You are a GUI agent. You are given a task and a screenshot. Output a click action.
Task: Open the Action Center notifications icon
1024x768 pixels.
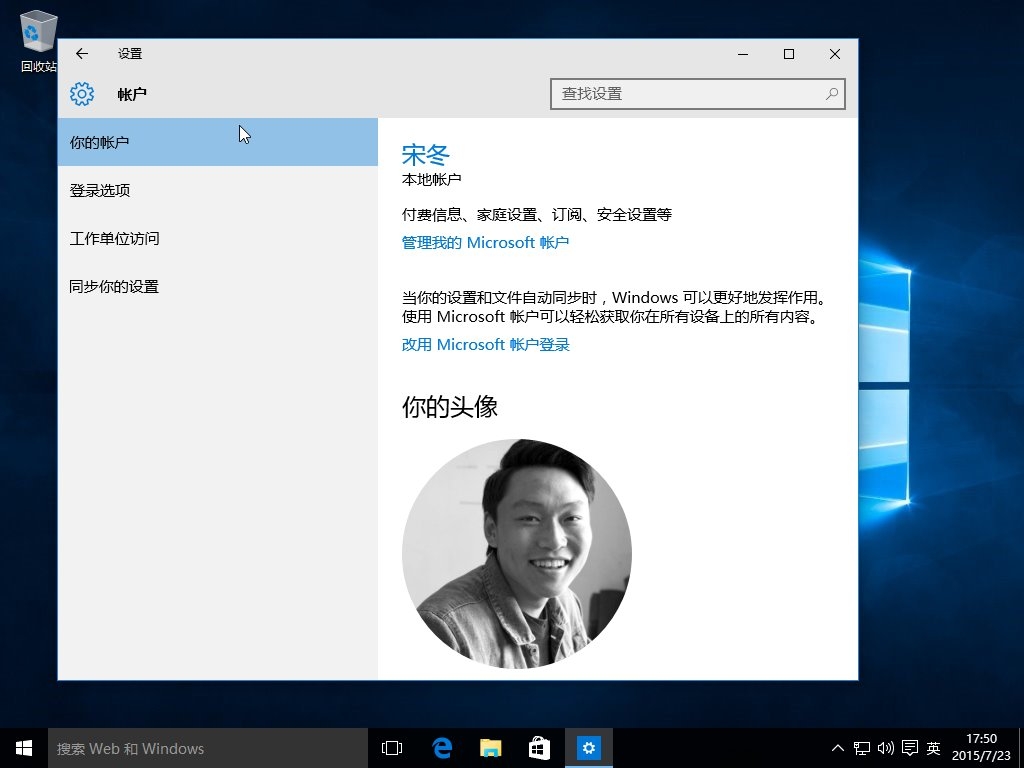pyautogui.click(x=910, y=748)
